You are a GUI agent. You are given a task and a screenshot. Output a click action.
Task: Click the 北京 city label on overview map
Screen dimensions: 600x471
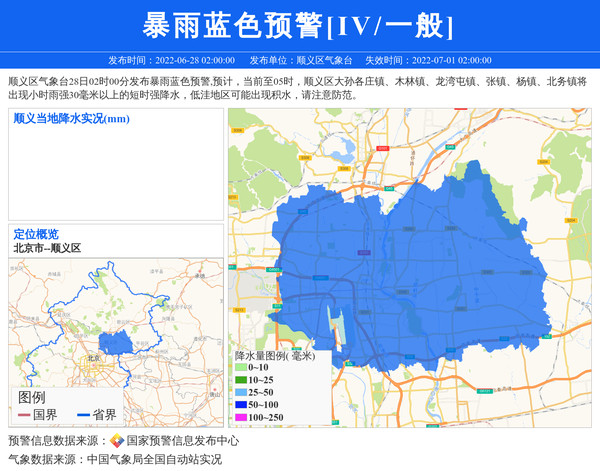pyautogui.click(x=93, y=358)
